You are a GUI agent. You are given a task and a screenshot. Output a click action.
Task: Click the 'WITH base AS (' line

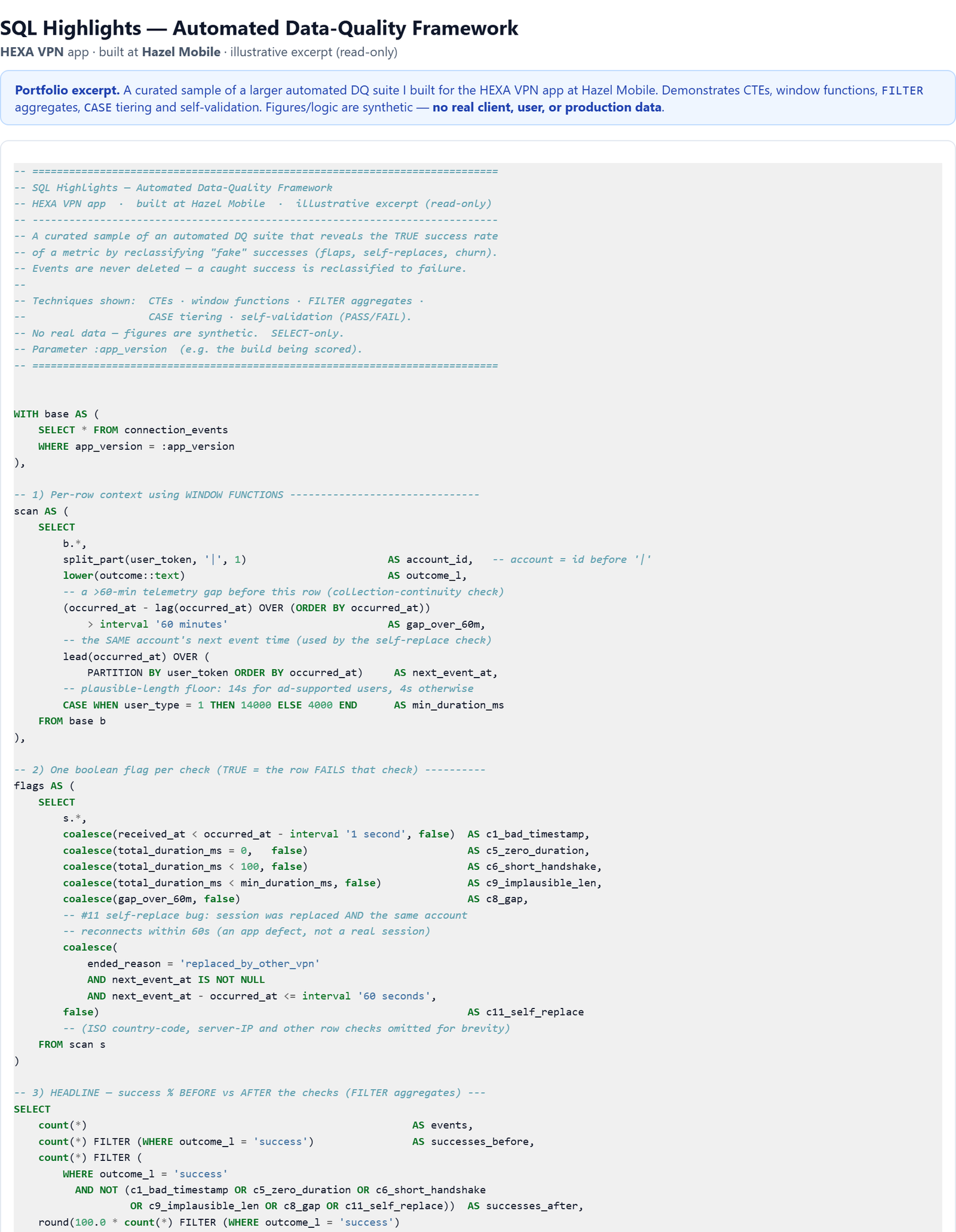coord(57,414)
